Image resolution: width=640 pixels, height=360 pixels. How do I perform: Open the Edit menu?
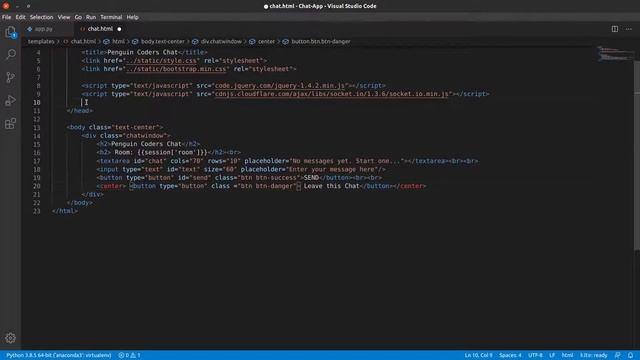click(x=20, y=17)
